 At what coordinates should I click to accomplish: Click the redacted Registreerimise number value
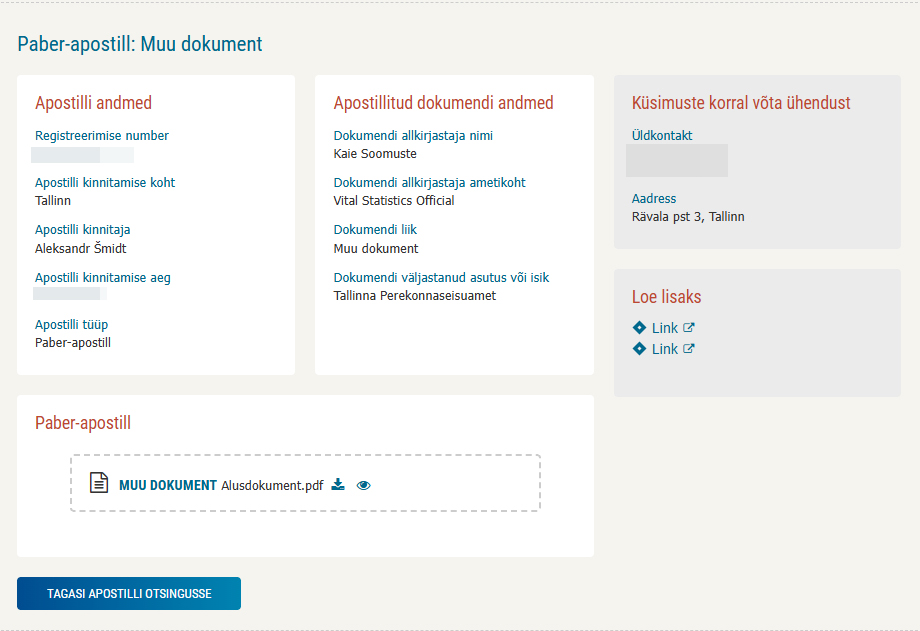pos(82,155)
